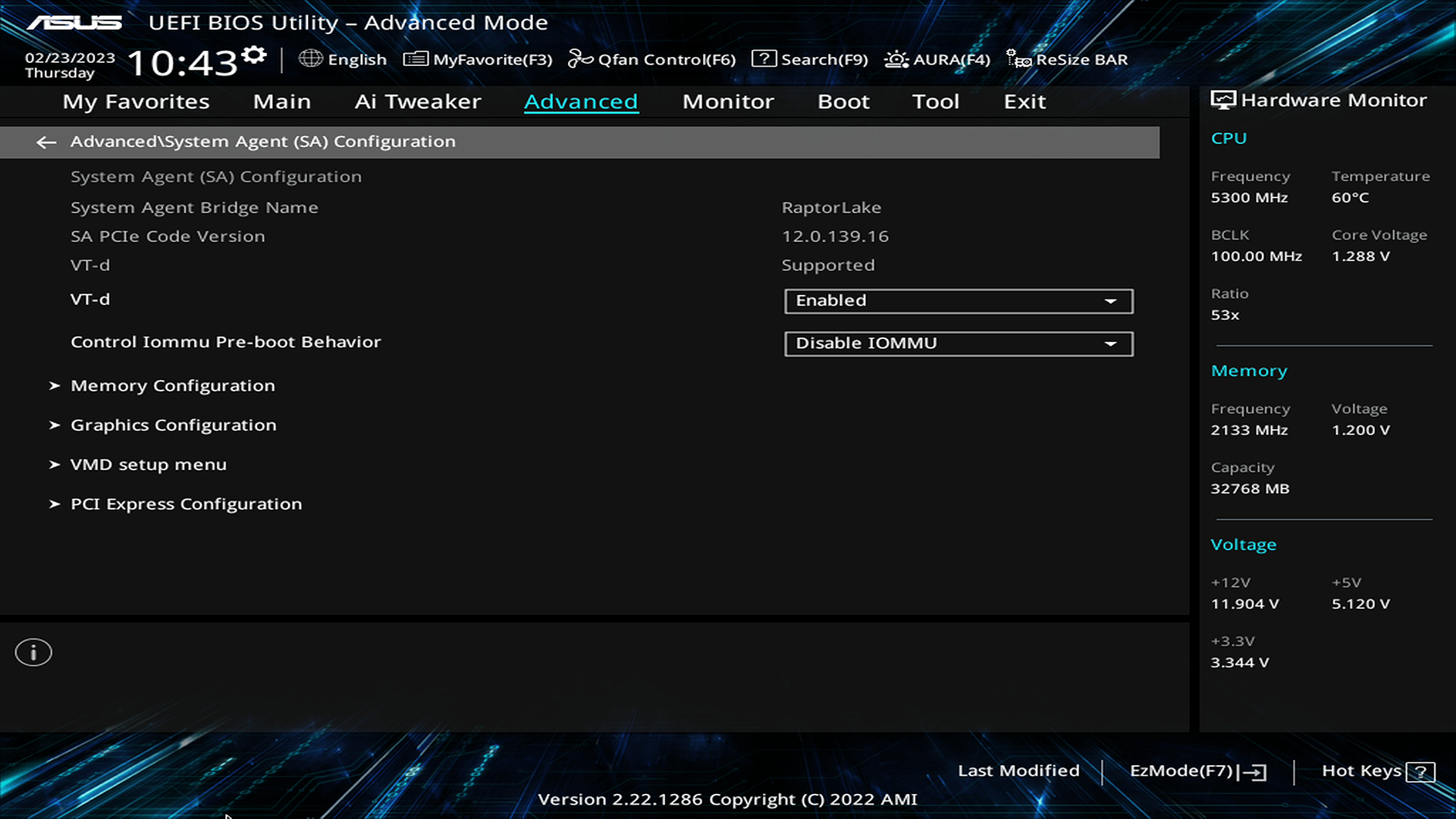Click the EzMode icon
This screenshot has width=1456, height=819.
[x=1256, y=770]
